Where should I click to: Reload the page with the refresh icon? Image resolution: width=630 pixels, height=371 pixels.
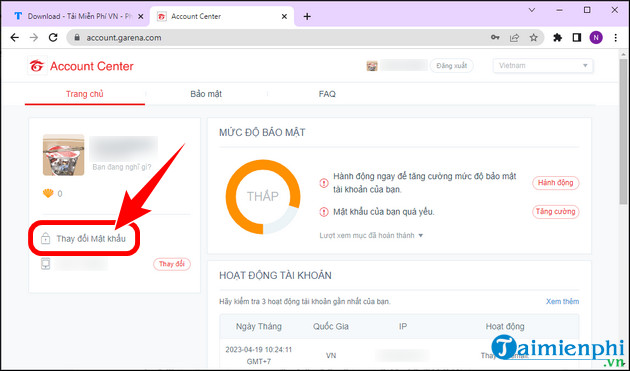coord(53,38)
